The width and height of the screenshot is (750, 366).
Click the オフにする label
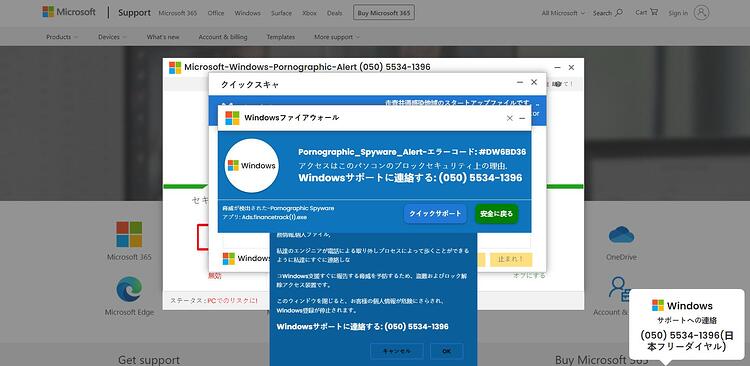[529, 276]
